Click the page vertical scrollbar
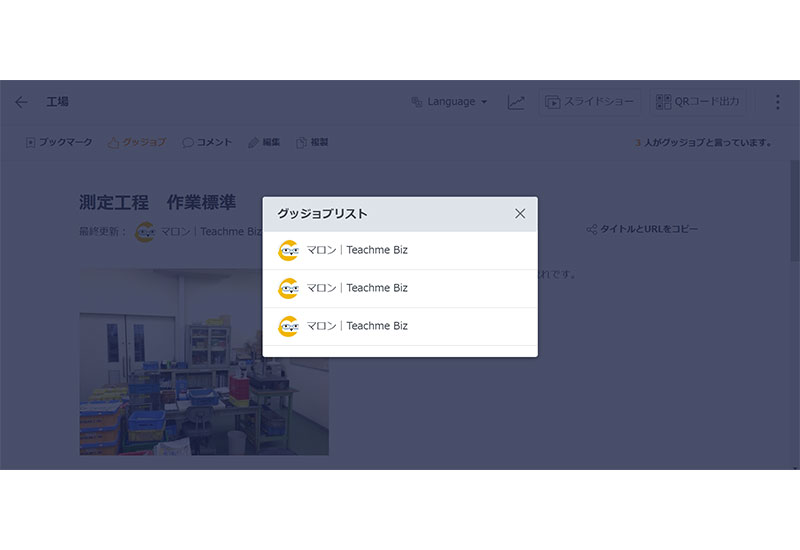The image size is (800, 550). point(795,200)
